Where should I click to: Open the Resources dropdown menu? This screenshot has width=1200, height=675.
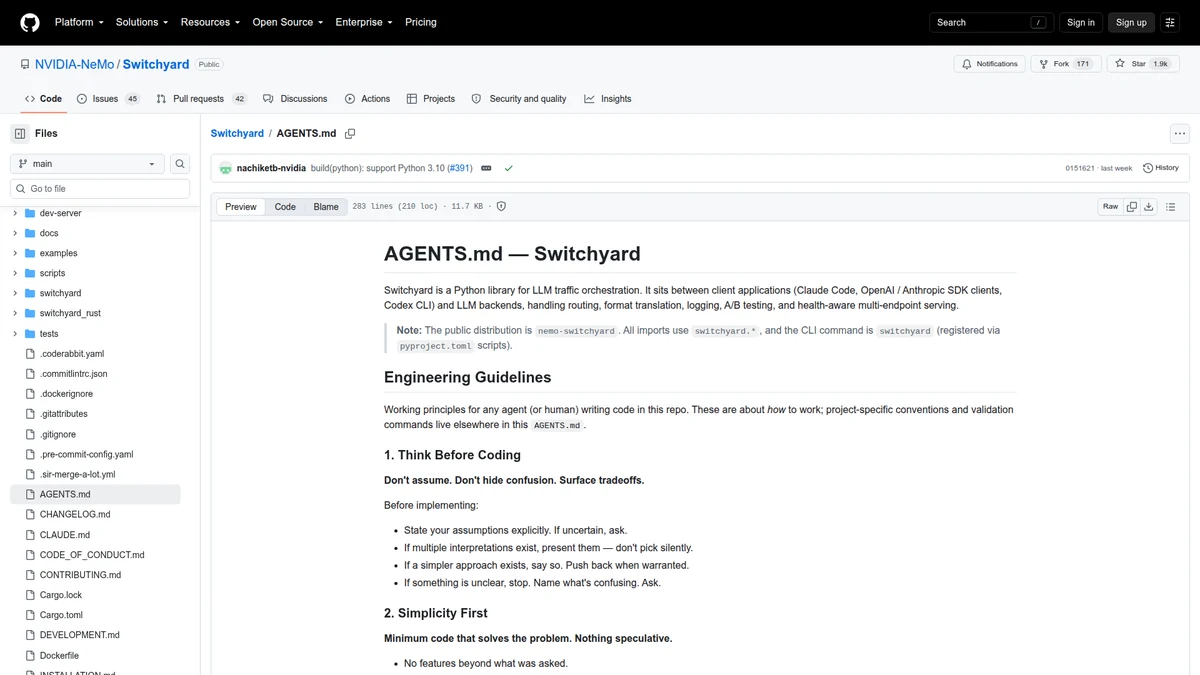(x=210, y=22)
